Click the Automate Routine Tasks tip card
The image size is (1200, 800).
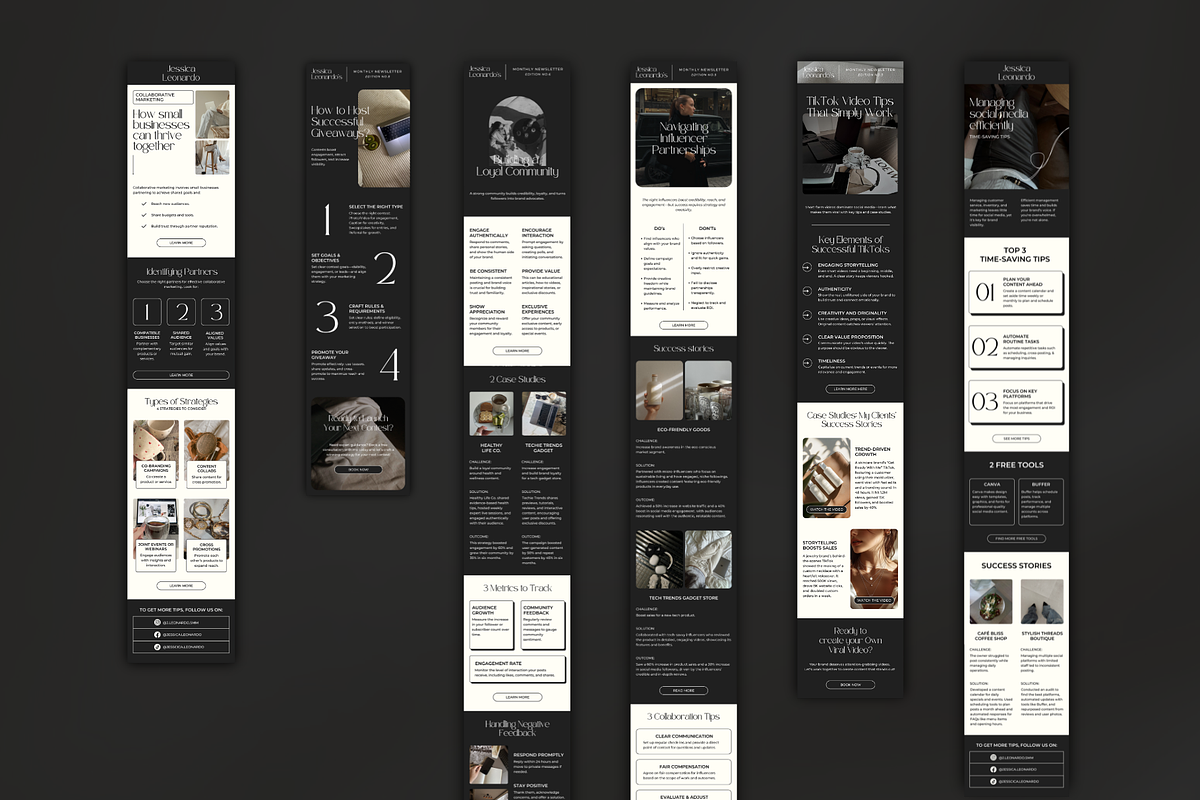tap(1017, 346)
